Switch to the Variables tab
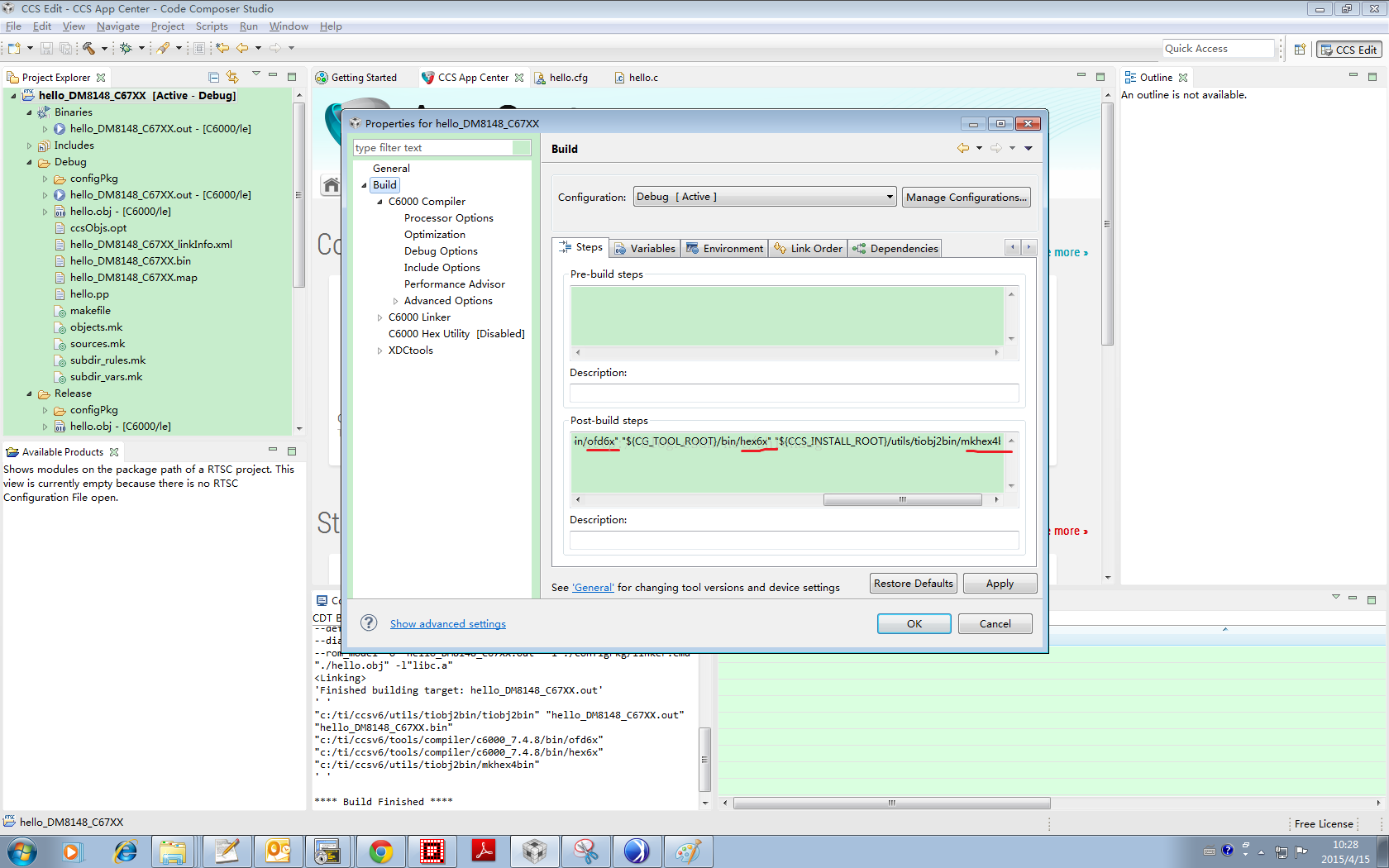1389x868 pixels. [644, 249]
